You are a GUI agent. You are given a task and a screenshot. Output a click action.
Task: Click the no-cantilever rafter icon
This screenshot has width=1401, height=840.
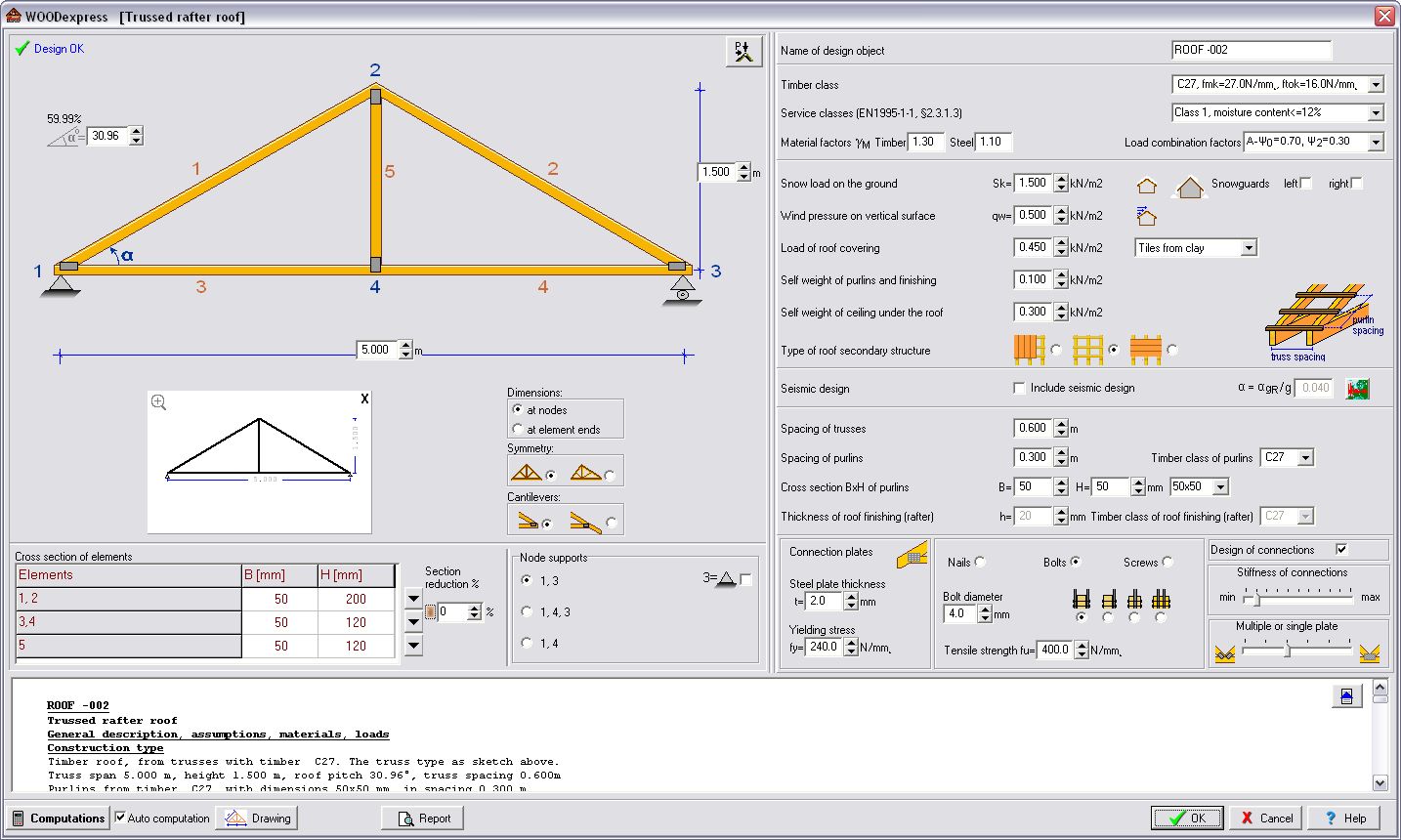pyautogui.click(x=528, y=522)
